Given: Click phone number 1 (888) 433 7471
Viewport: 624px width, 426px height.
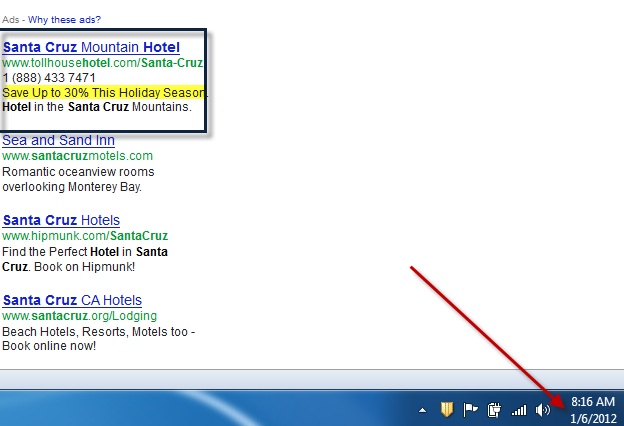Looking at the screenshot, I should coord(49,78).
